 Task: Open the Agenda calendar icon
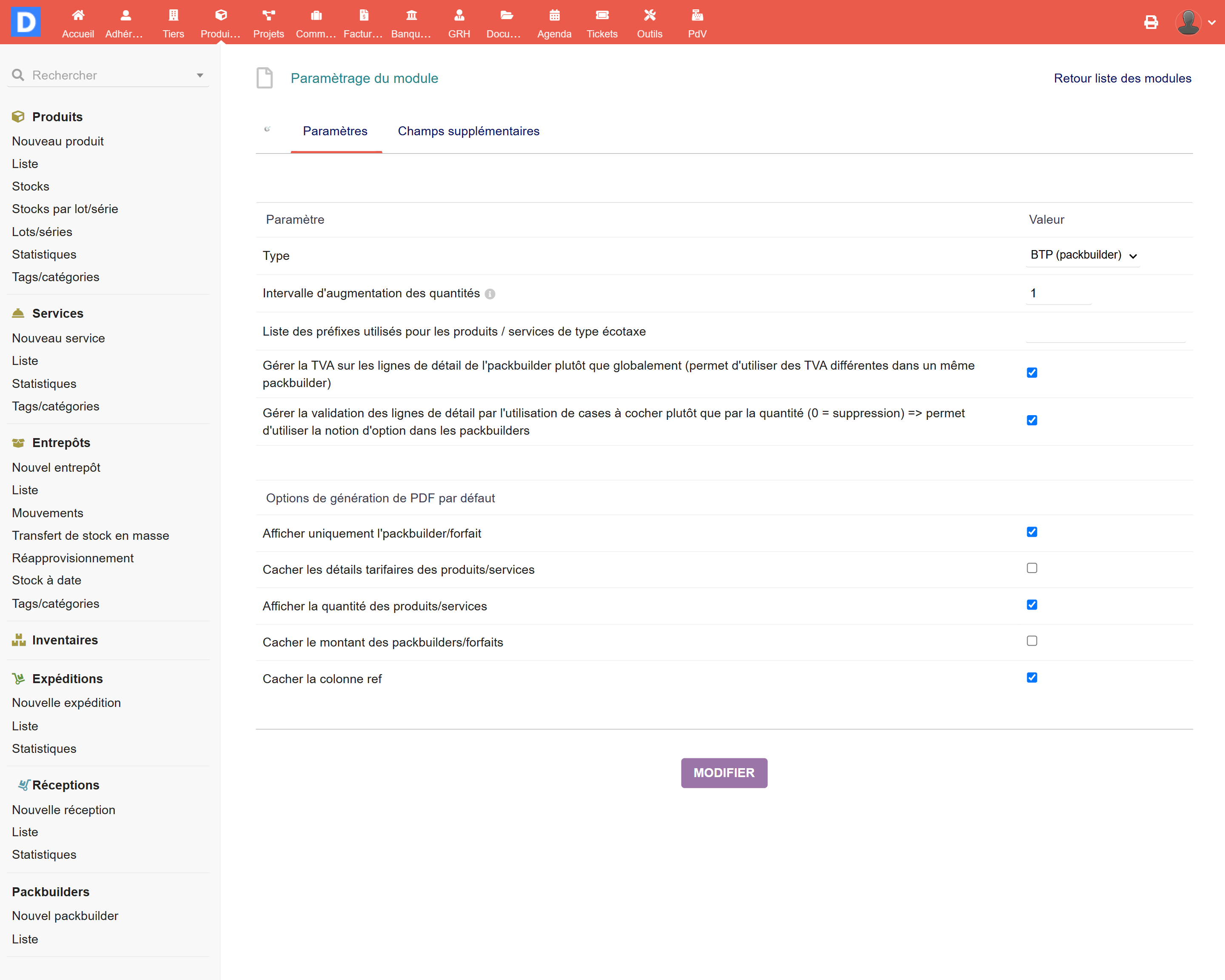(x=554, y=16)
